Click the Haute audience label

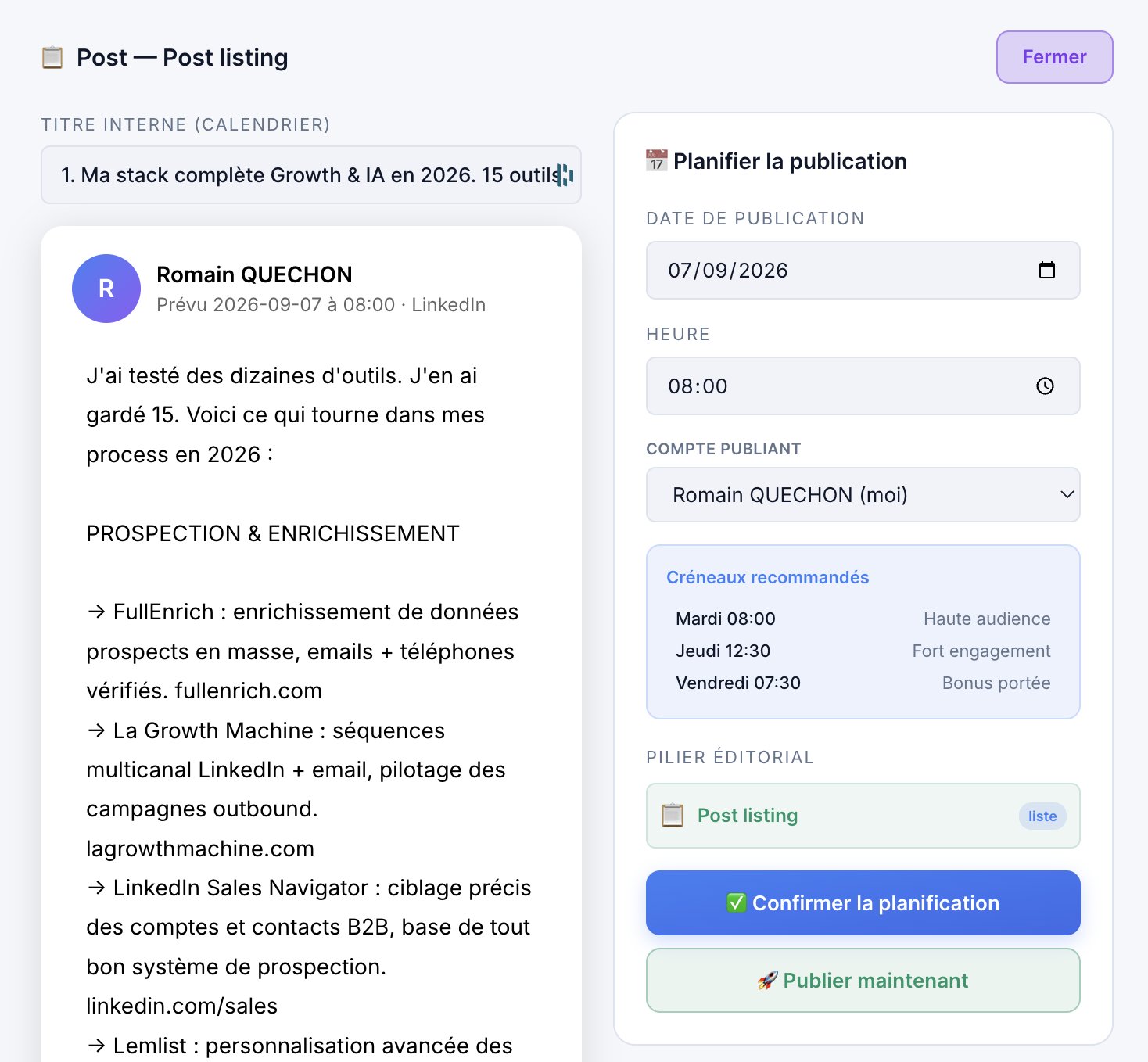tap(987, 619)
